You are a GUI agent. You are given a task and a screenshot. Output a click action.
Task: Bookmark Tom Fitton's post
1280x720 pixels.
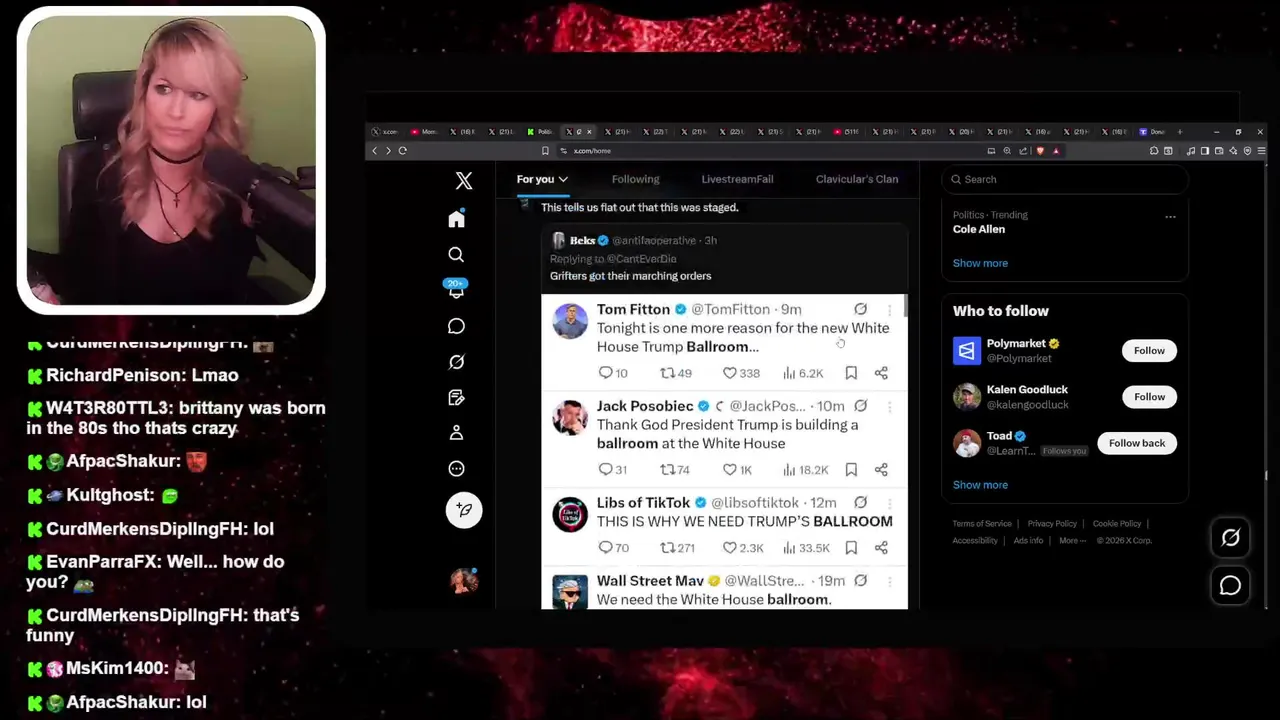tap(851, 373)
